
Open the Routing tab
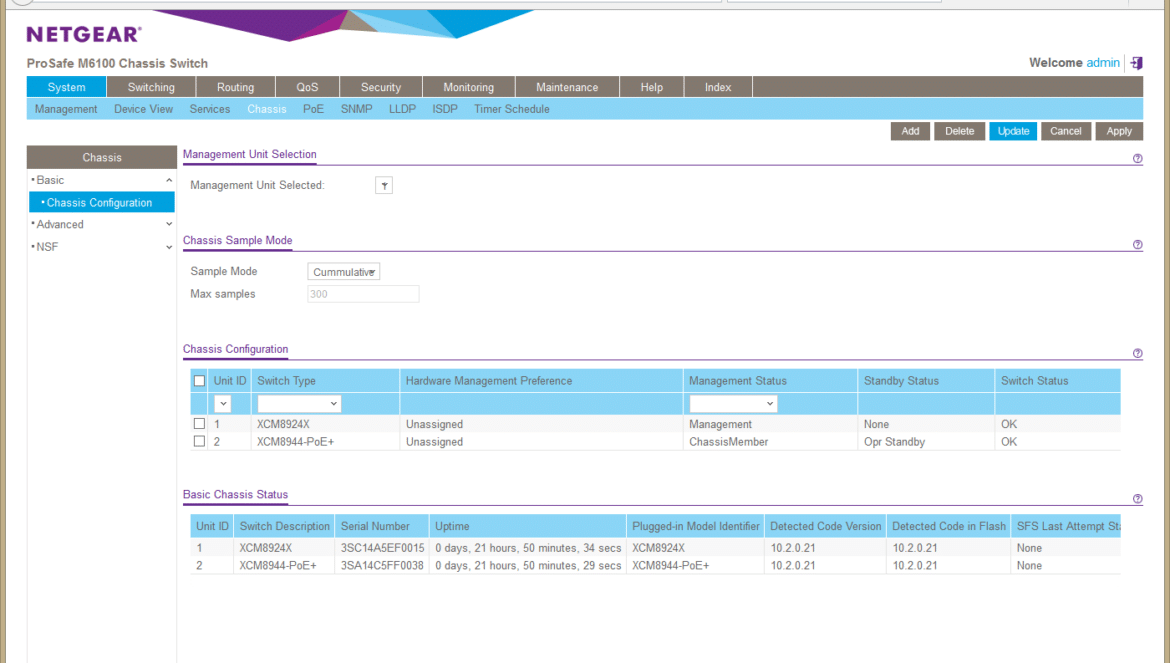[235, 87]
